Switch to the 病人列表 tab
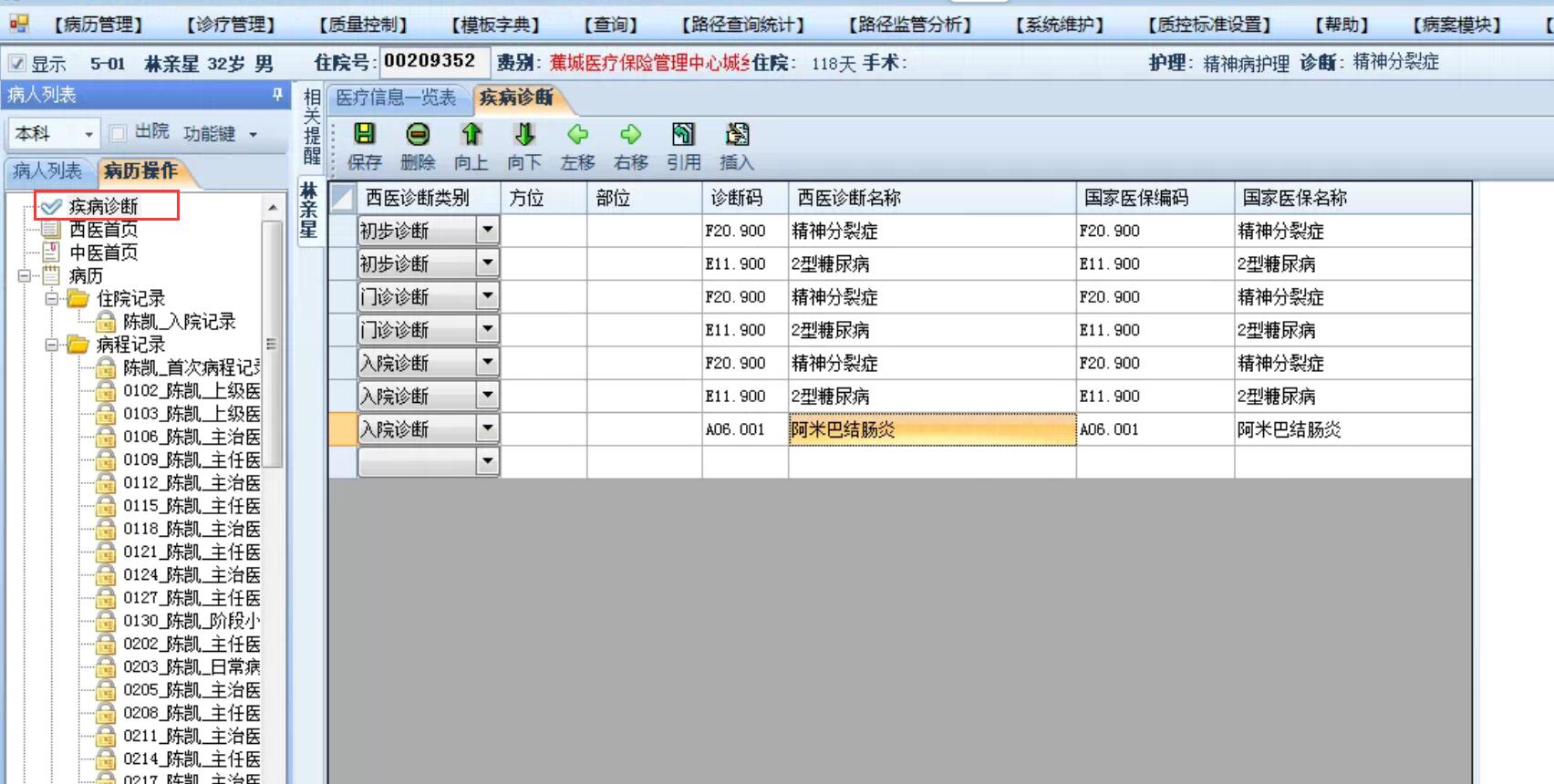 click(47, 170)
